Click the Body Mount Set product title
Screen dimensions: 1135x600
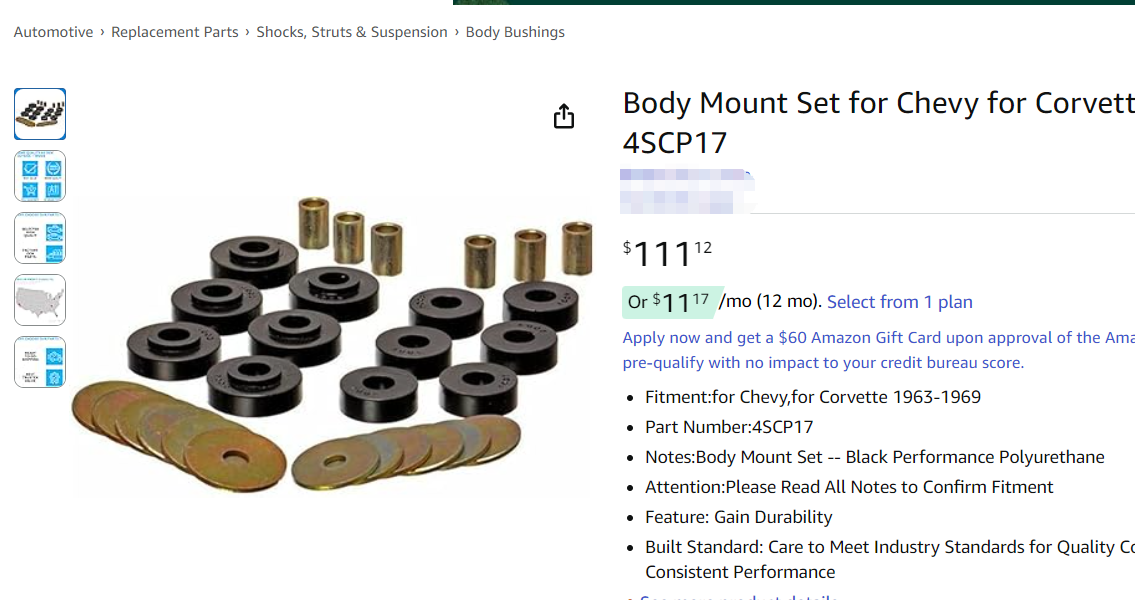pyautogui.click(x=879, y=122)
